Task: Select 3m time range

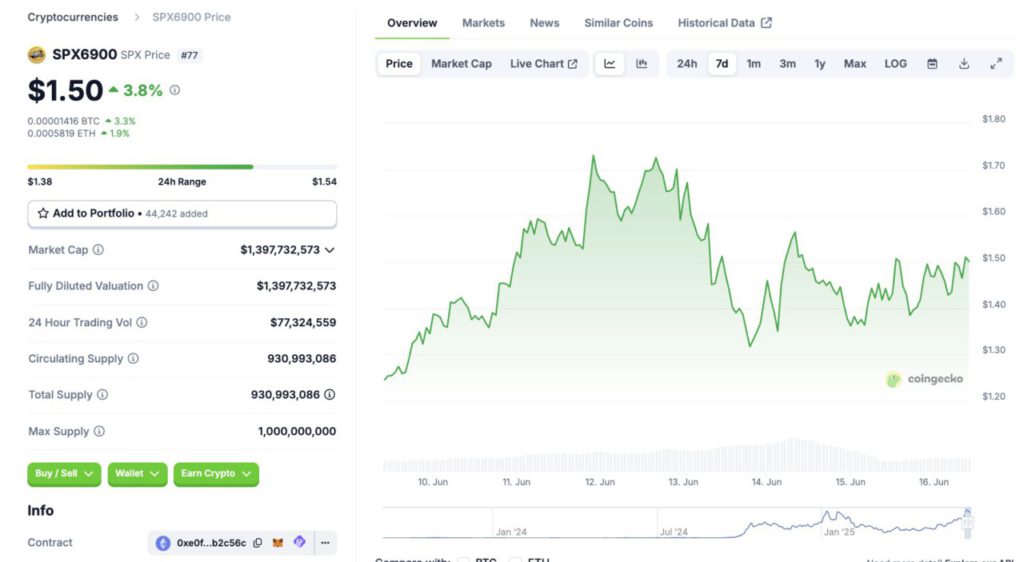Action: pos(788,64)
